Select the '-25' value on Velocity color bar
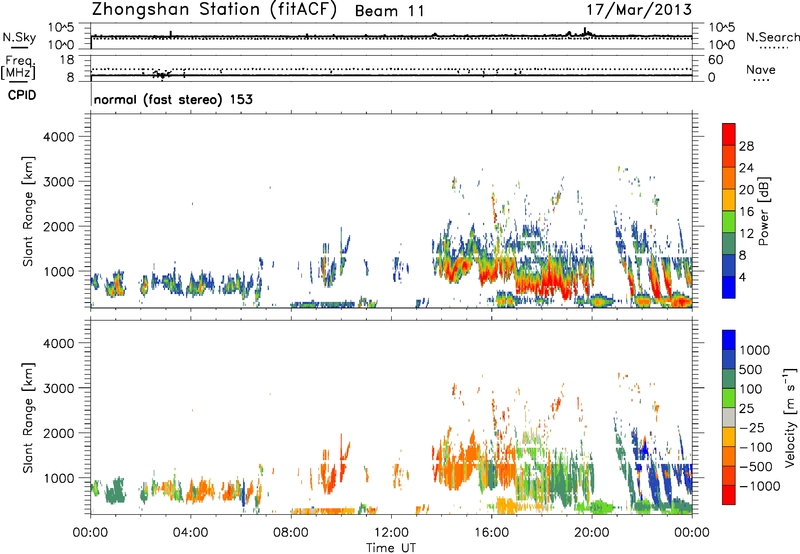The image size is (800, 554). click(752, 427)
